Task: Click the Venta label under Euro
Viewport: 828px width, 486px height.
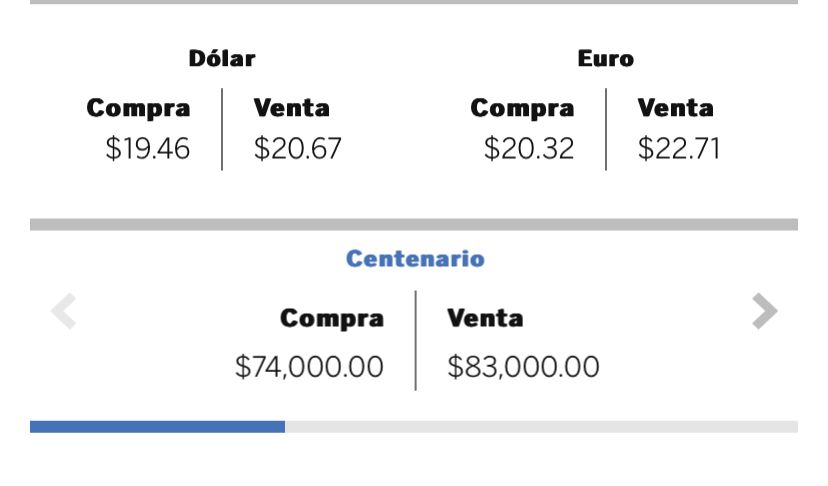Action: (675, 108)
